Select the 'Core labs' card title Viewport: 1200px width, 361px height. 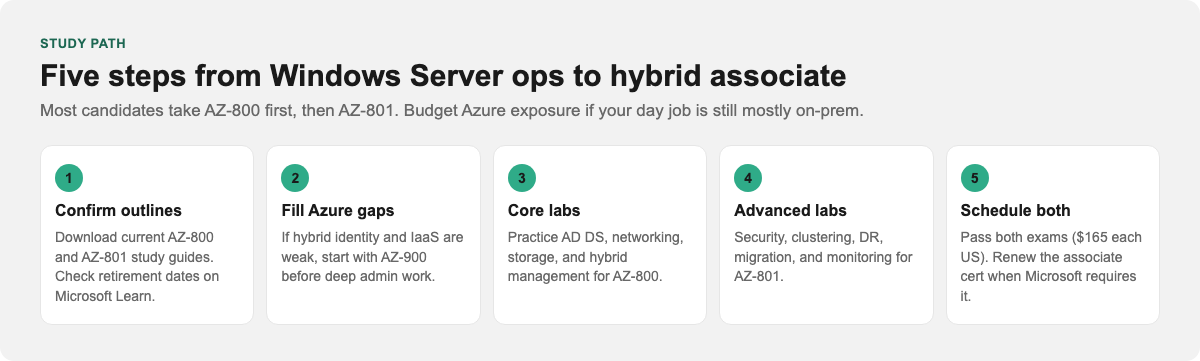[544, 211]
